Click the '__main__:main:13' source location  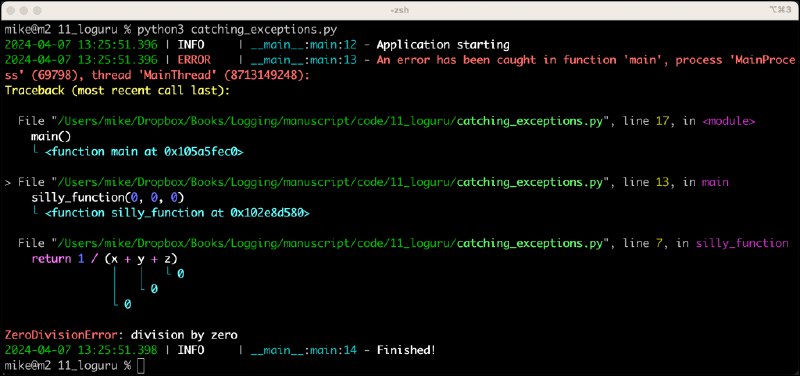coord(304,60)
